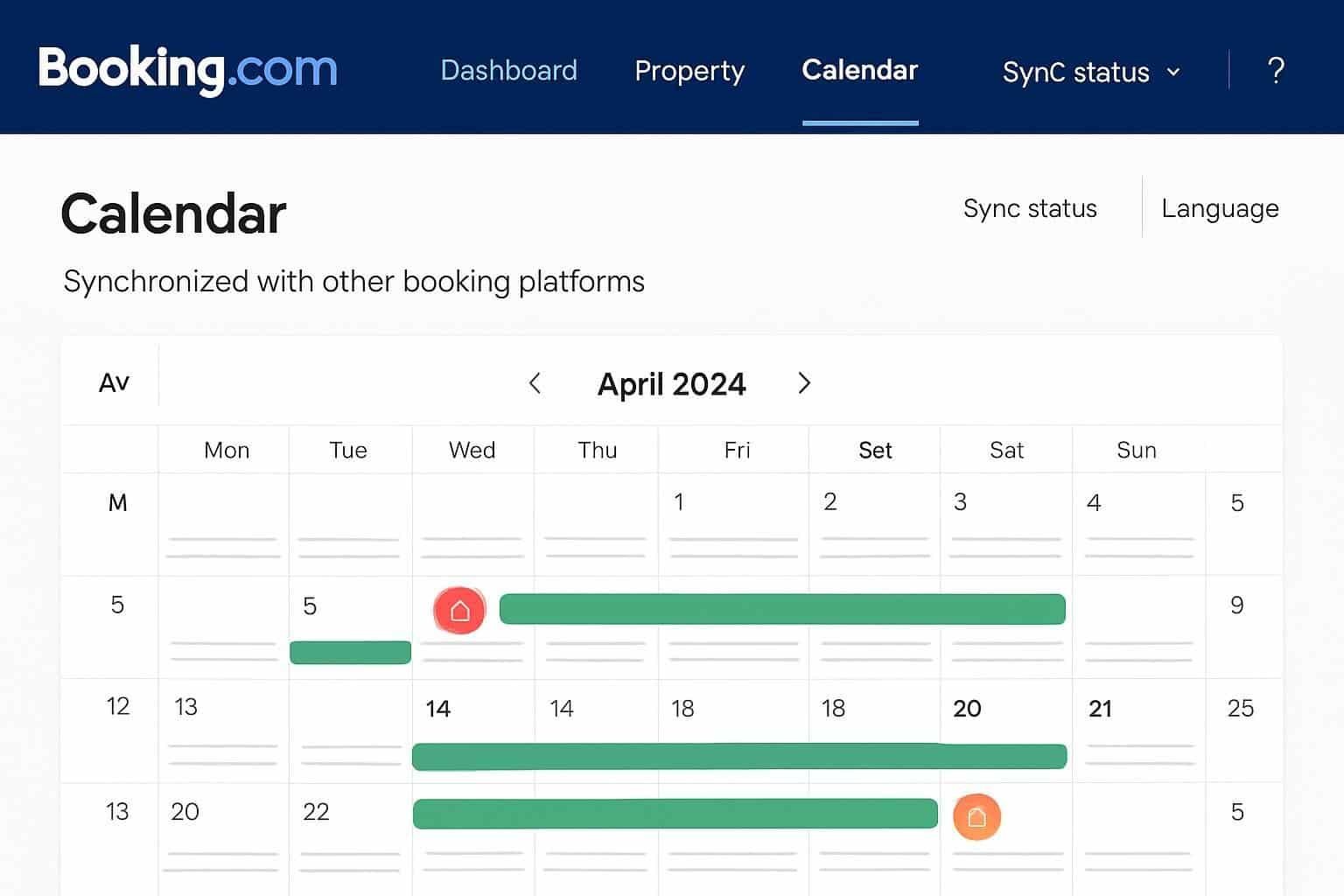Click the short green bar on April 9

349,652
